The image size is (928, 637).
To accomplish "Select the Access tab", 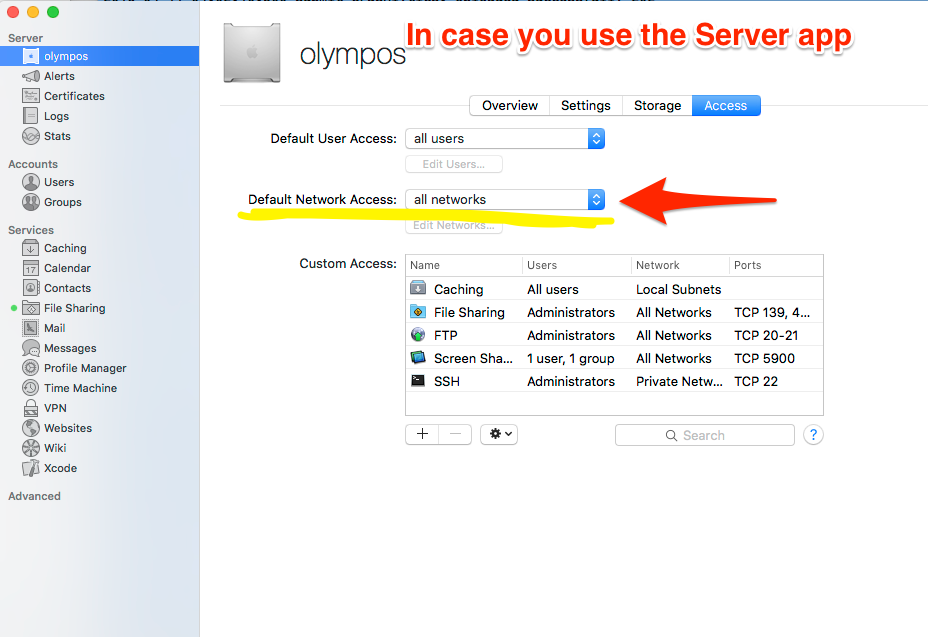I will pyautogui.click(x=726, y=105).
